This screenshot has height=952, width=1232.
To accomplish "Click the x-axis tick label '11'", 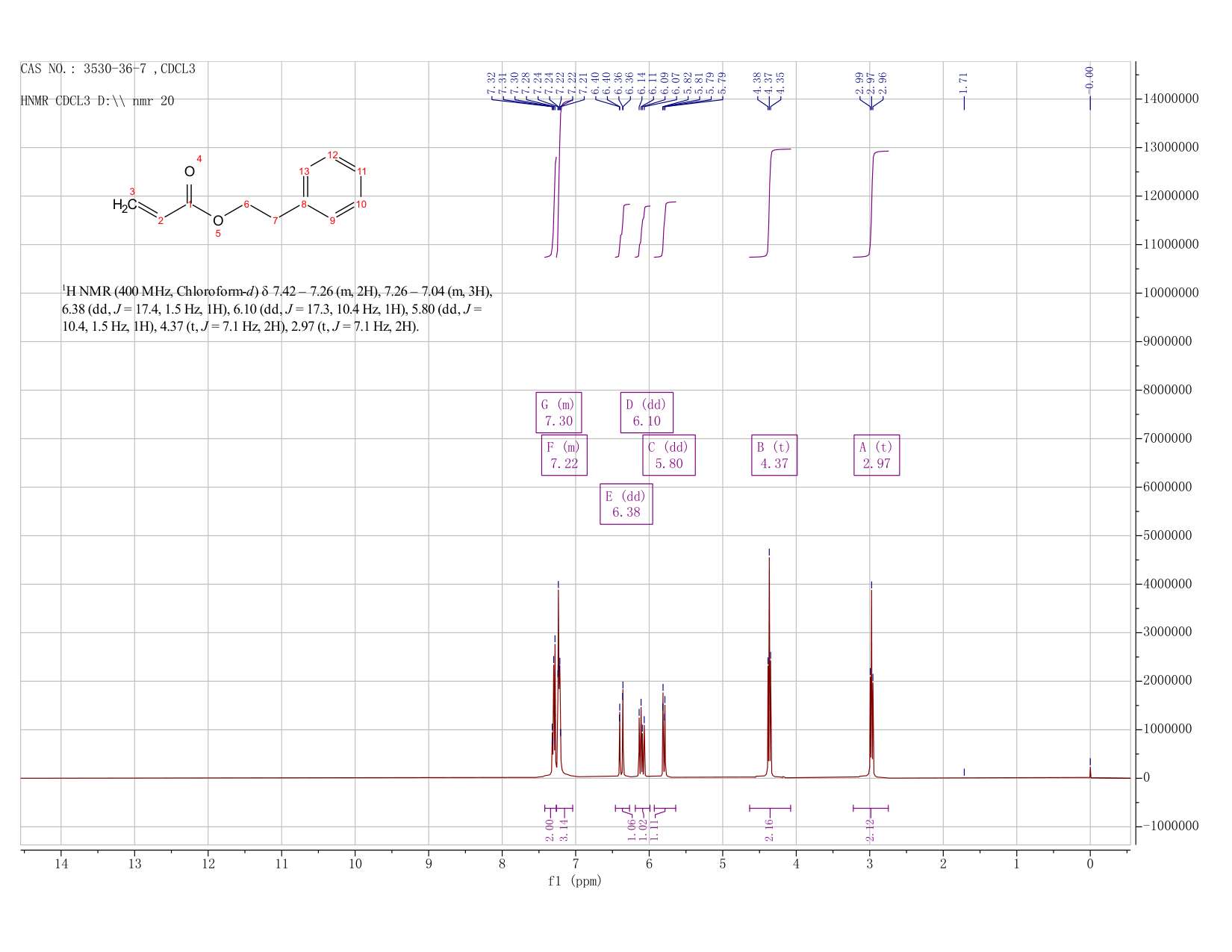I will (x=281, y=864).
